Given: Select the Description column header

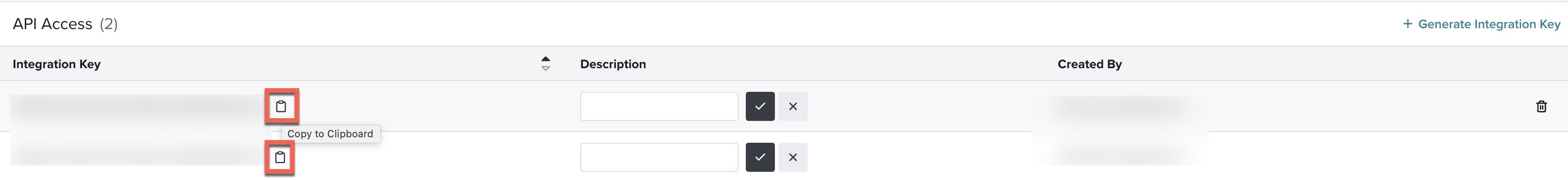Looking at the screenshot, I should pyautogui.click(x=613, y=64).
